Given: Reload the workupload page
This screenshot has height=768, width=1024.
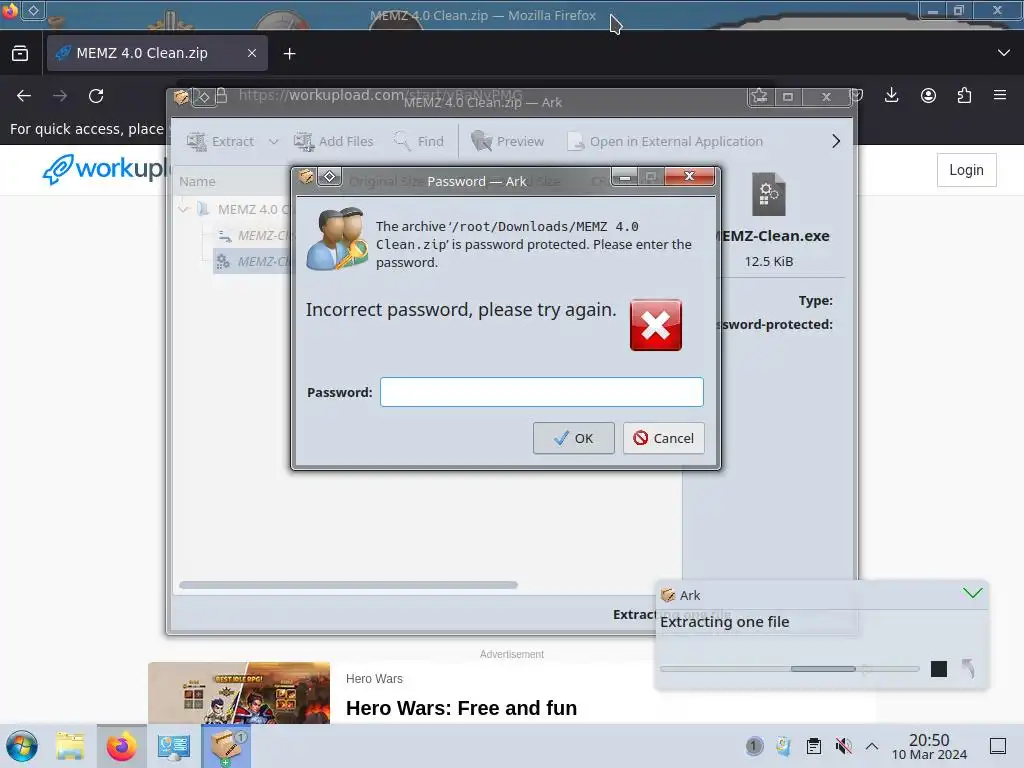Looking at the screenshot, I should tap(96, 96).
